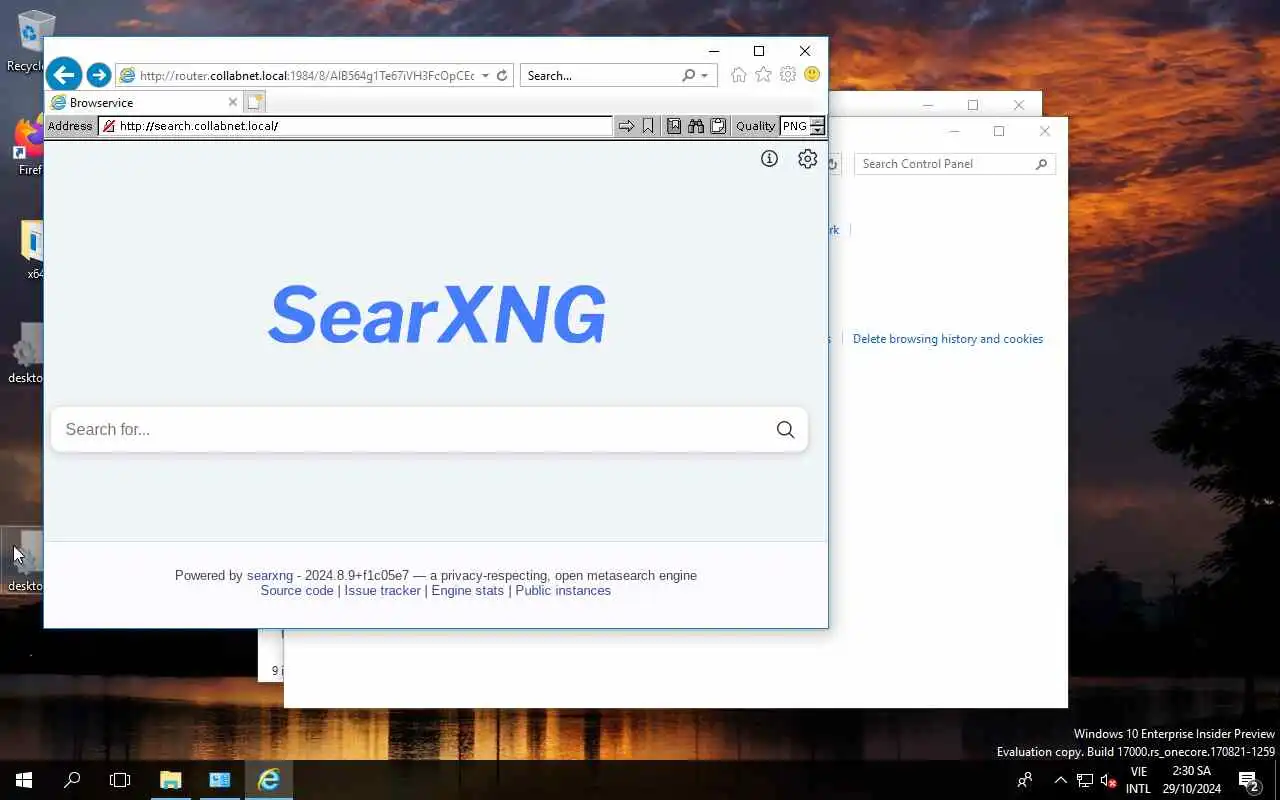Open Internet Explorer taskbar icon
This screenshot has height=800, width=1280.
click(x=268, y=780)
